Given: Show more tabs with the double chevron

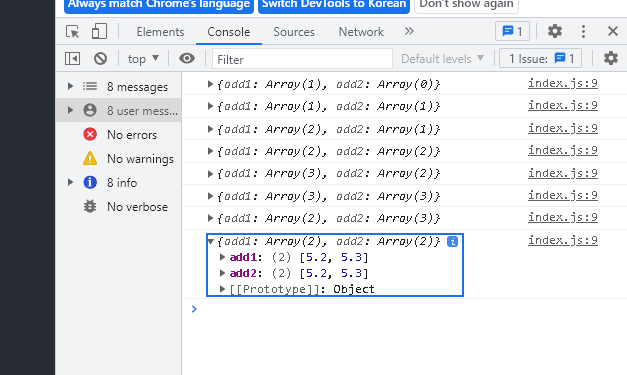Looking at the screenshot, I should pyautogui.click(x=409, y=31).
